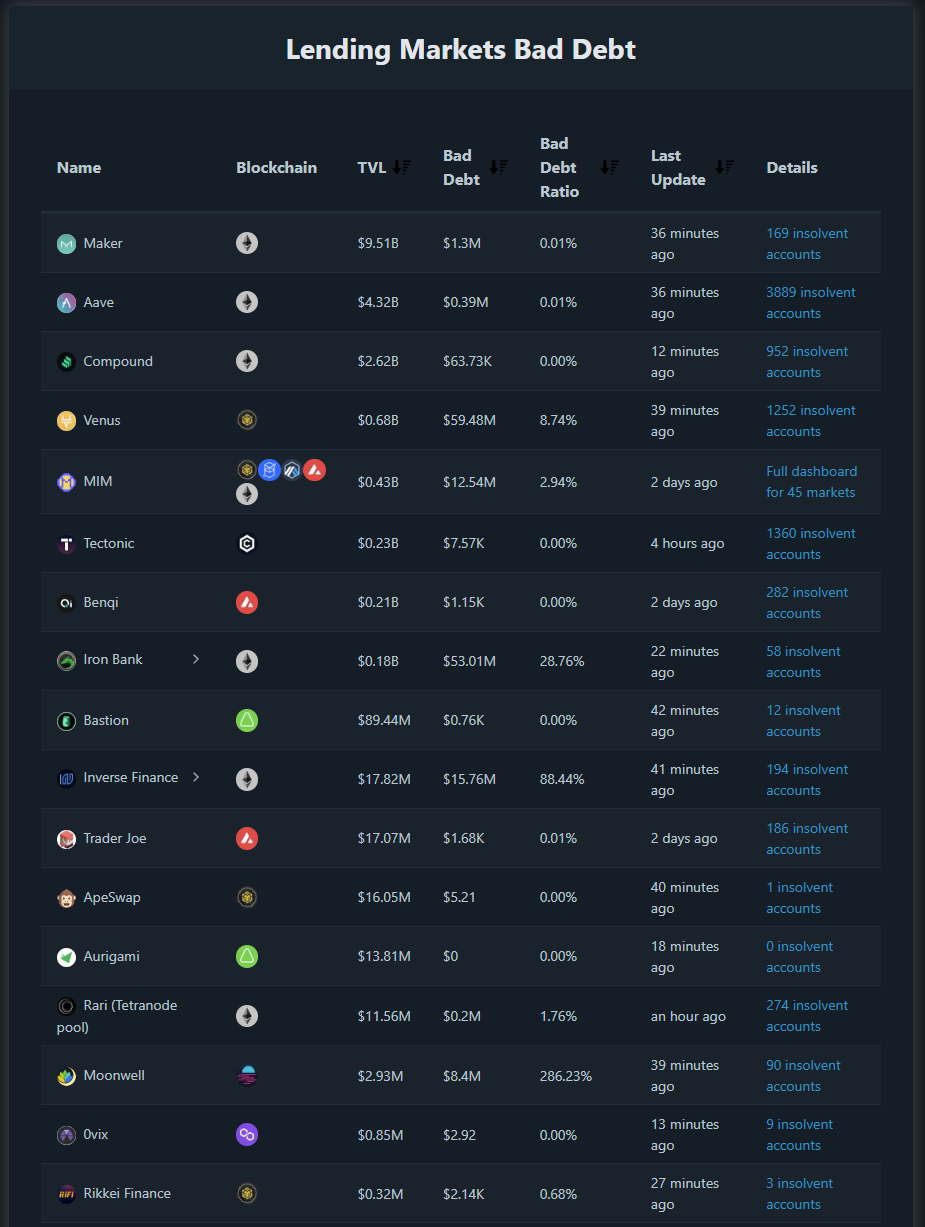Click the Details column header
The height and width of the screenshot is (1227, 925).
pyautogui.click(x=792, y=168)
